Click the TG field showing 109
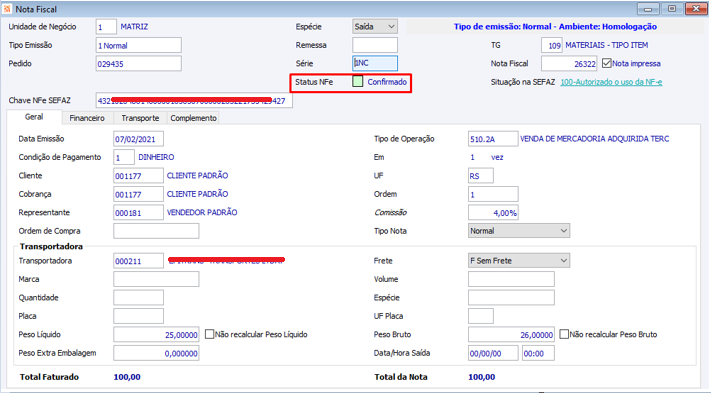This screenshot has width=711, height=393. pos(552,45)
